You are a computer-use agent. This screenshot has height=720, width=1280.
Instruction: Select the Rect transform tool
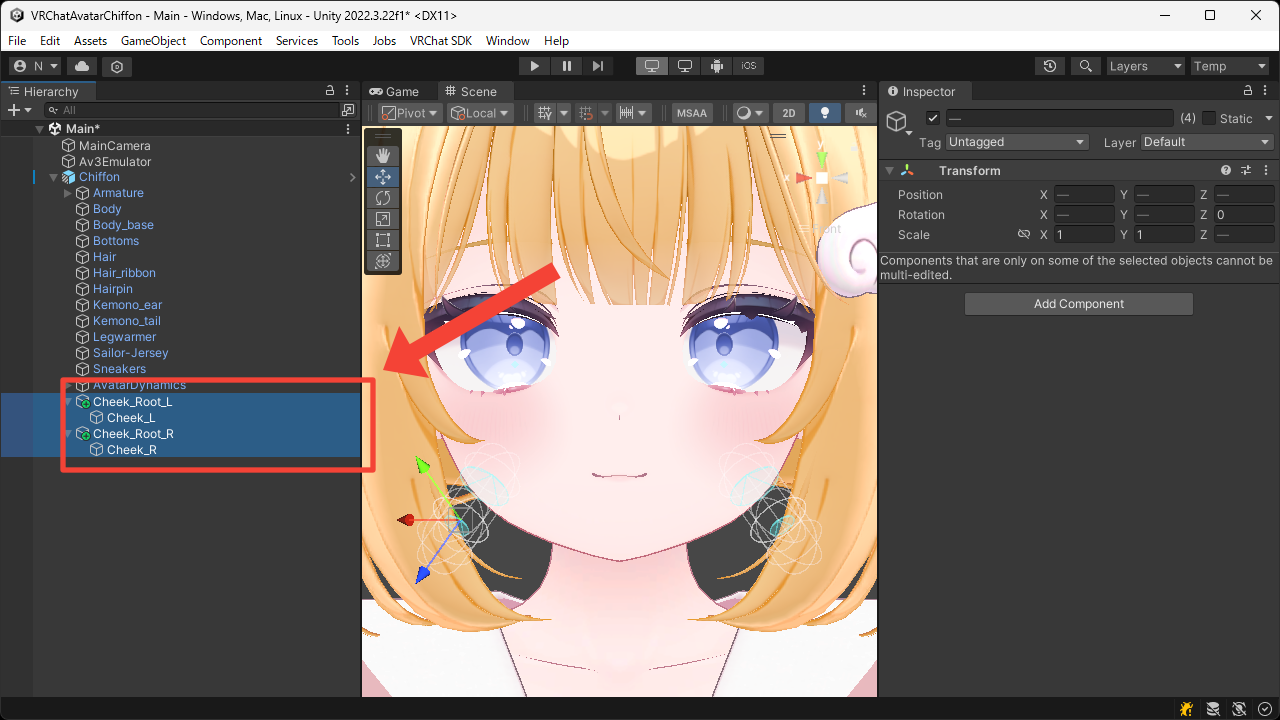click(382, 240)
